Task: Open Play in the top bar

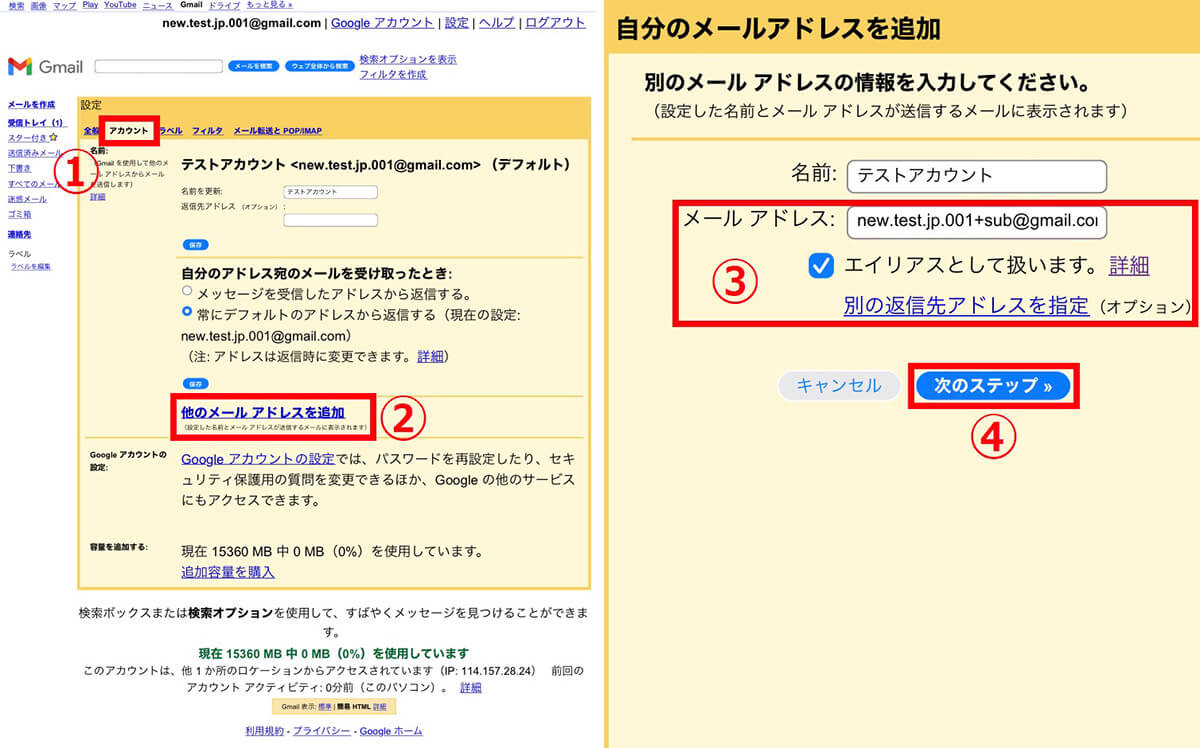Action: [90, 6]
